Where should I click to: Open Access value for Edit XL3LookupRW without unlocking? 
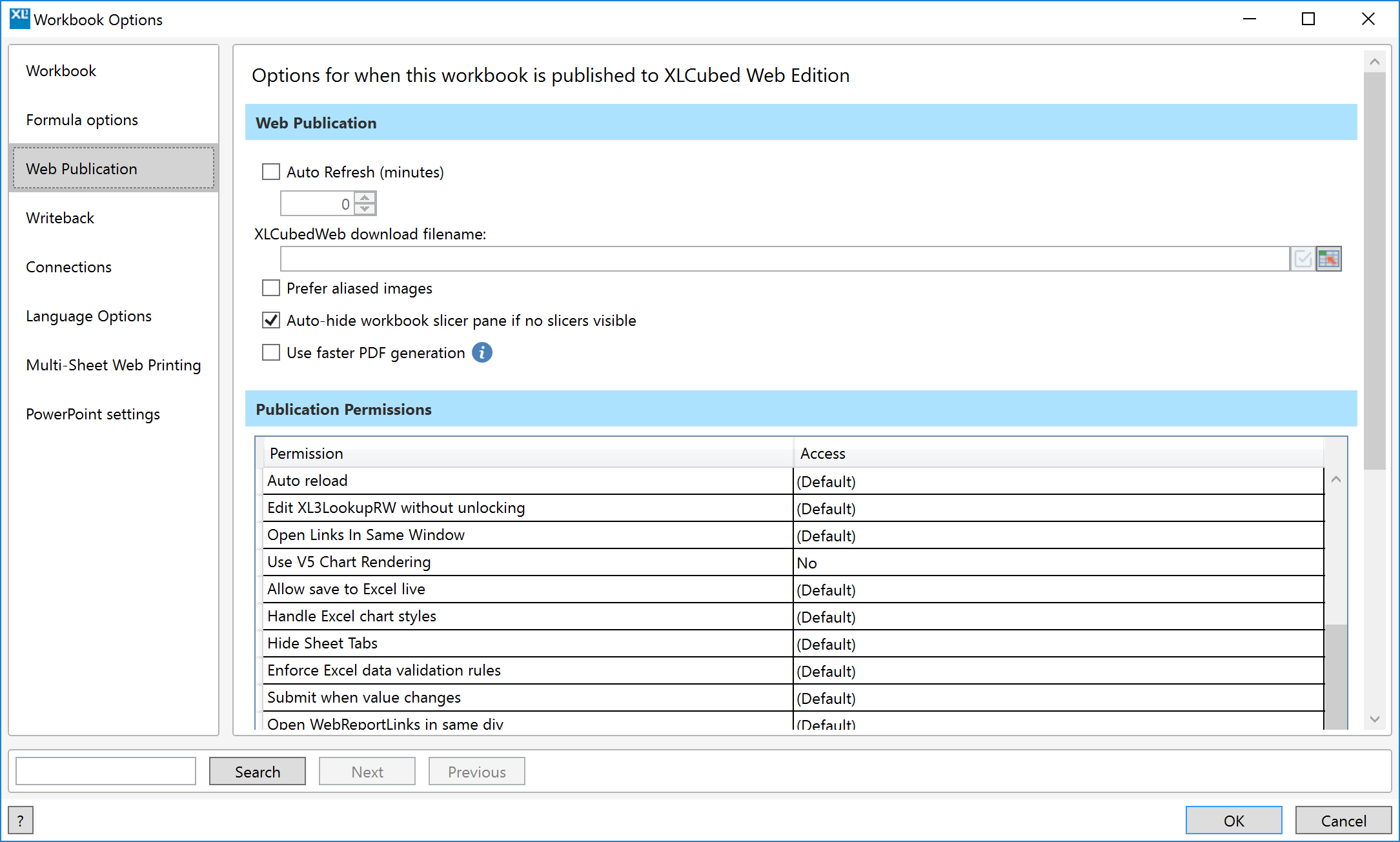pyautogui.click(x=1059, y=508)
